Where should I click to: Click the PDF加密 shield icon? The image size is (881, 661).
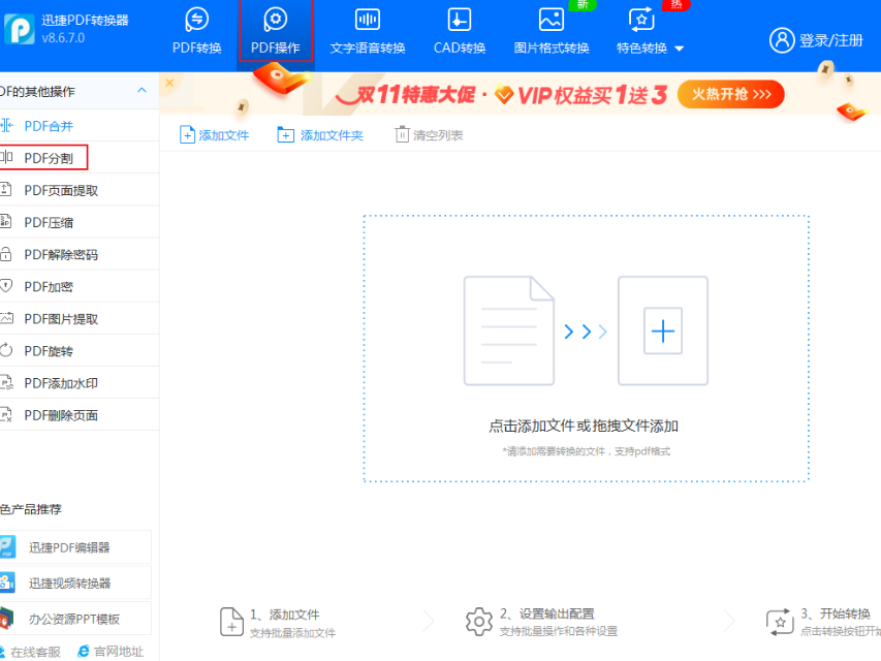(x=6, y=286)
